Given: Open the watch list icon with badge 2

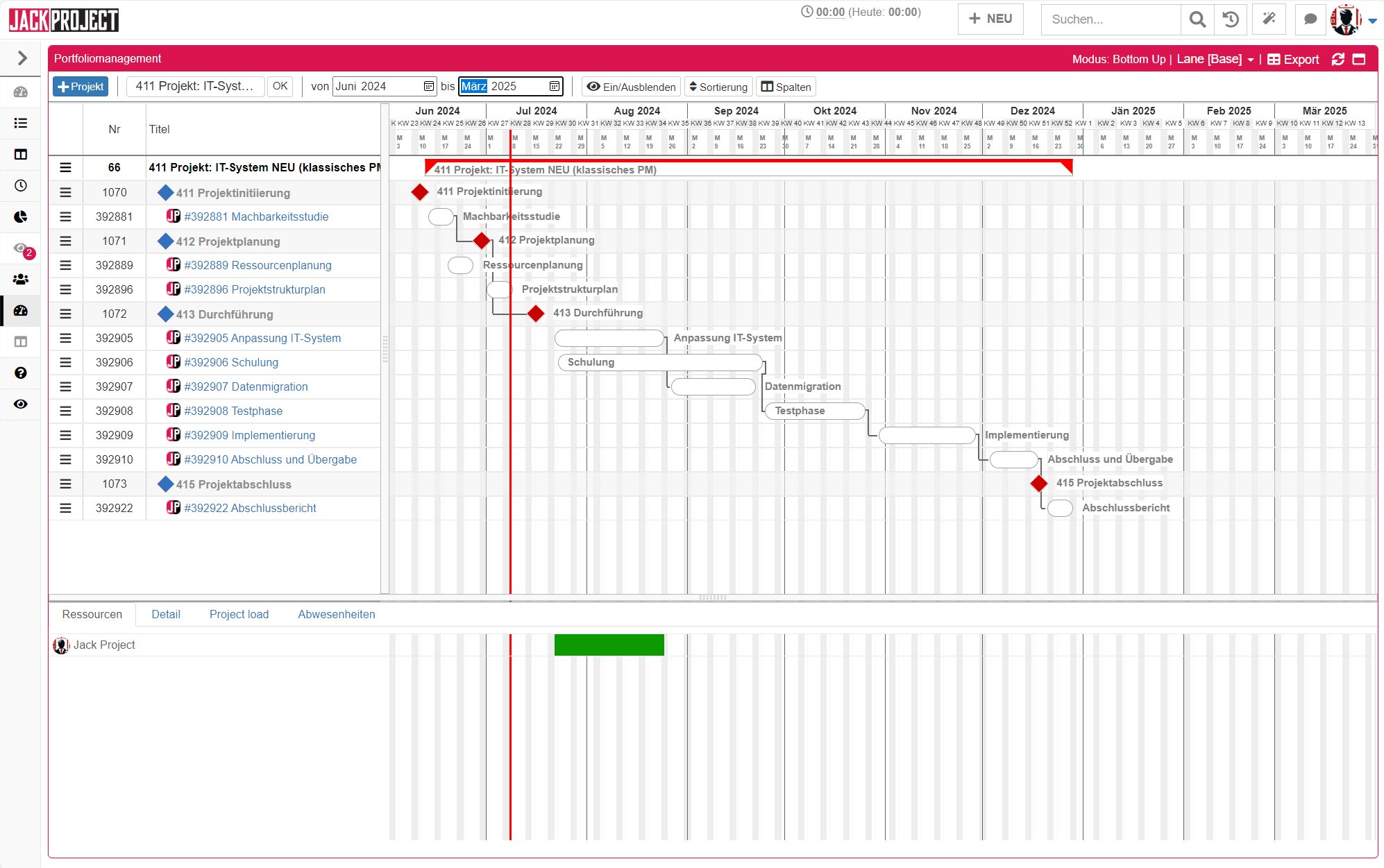Looking at the screenshot, I should (x=22, y=248).
